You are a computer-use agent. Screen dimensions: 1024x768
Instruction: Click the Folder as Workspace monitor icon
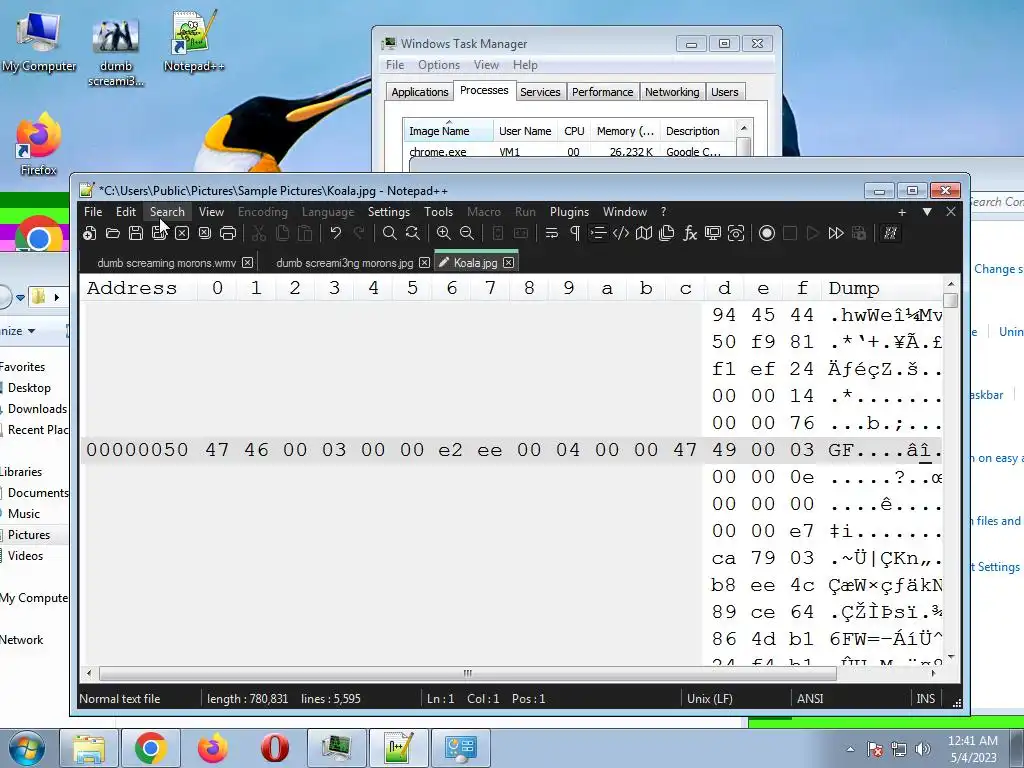pyautogui.click(x=713, y=233)
